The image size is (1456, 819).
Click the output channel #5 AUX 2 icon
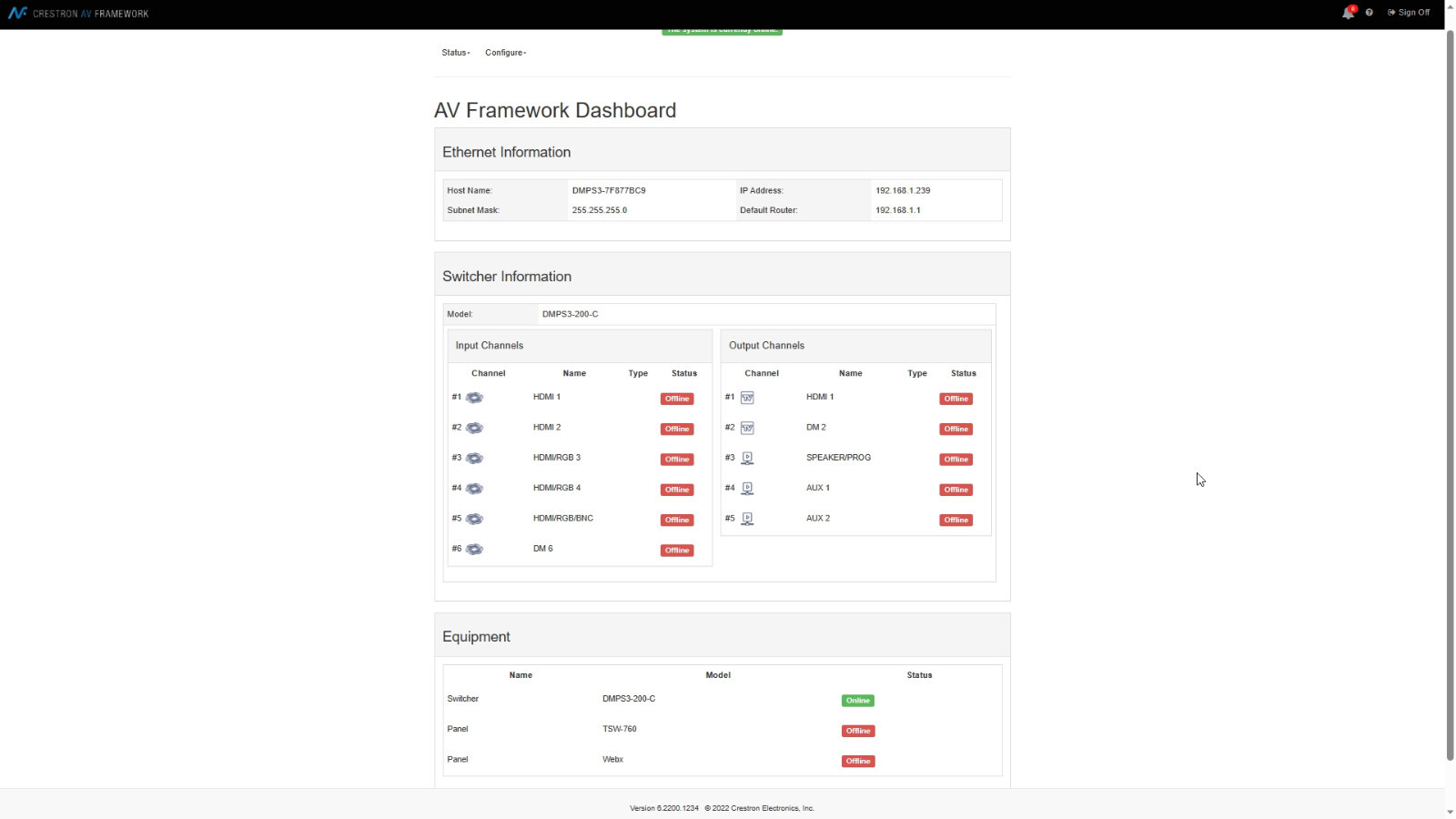point(747,519)
